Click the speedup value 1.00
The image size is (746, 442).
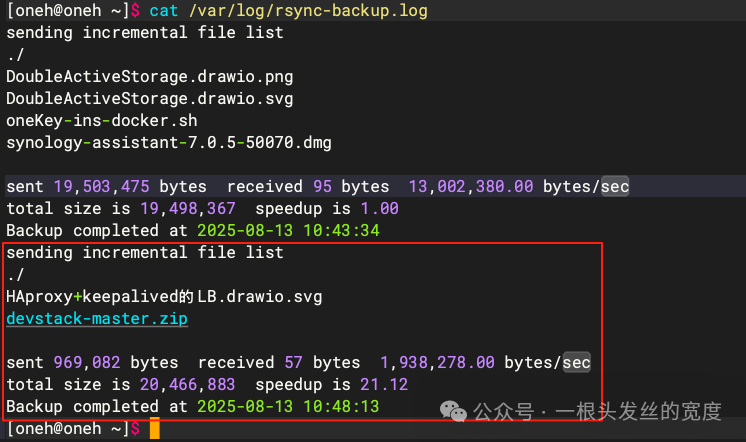(380, 208)
